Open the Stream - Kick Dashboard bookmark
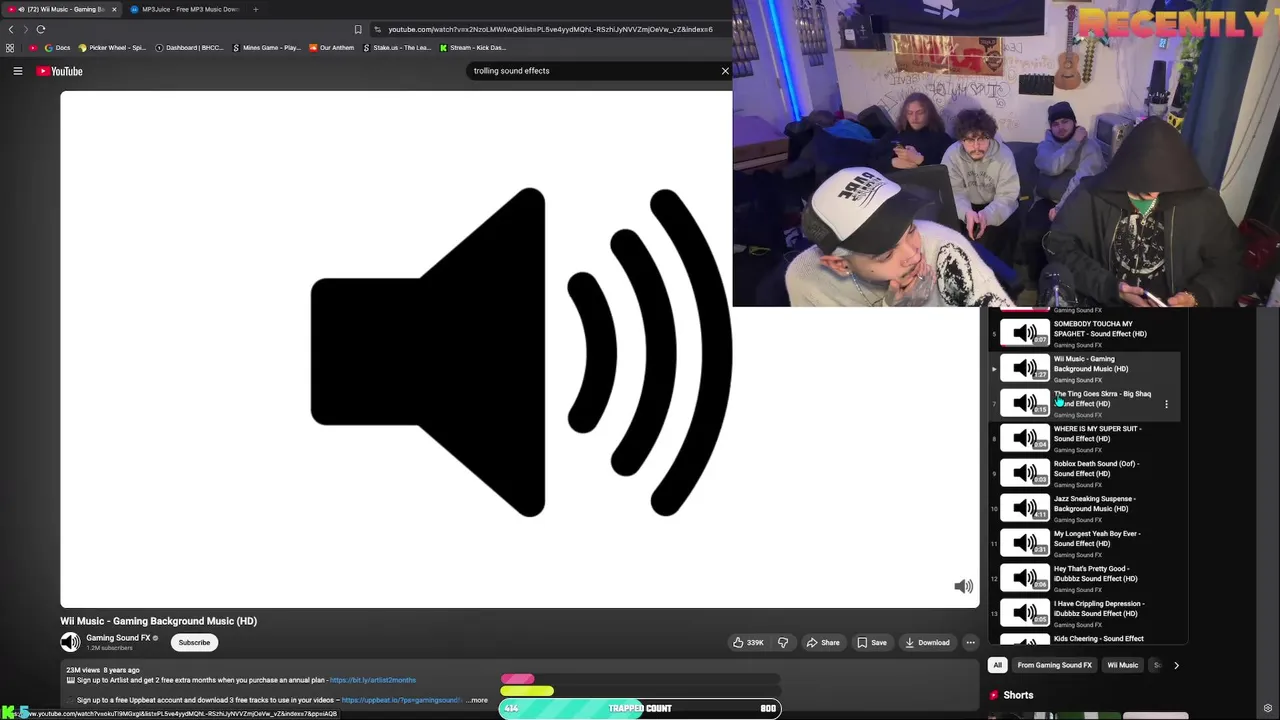 tap(473, 48)
